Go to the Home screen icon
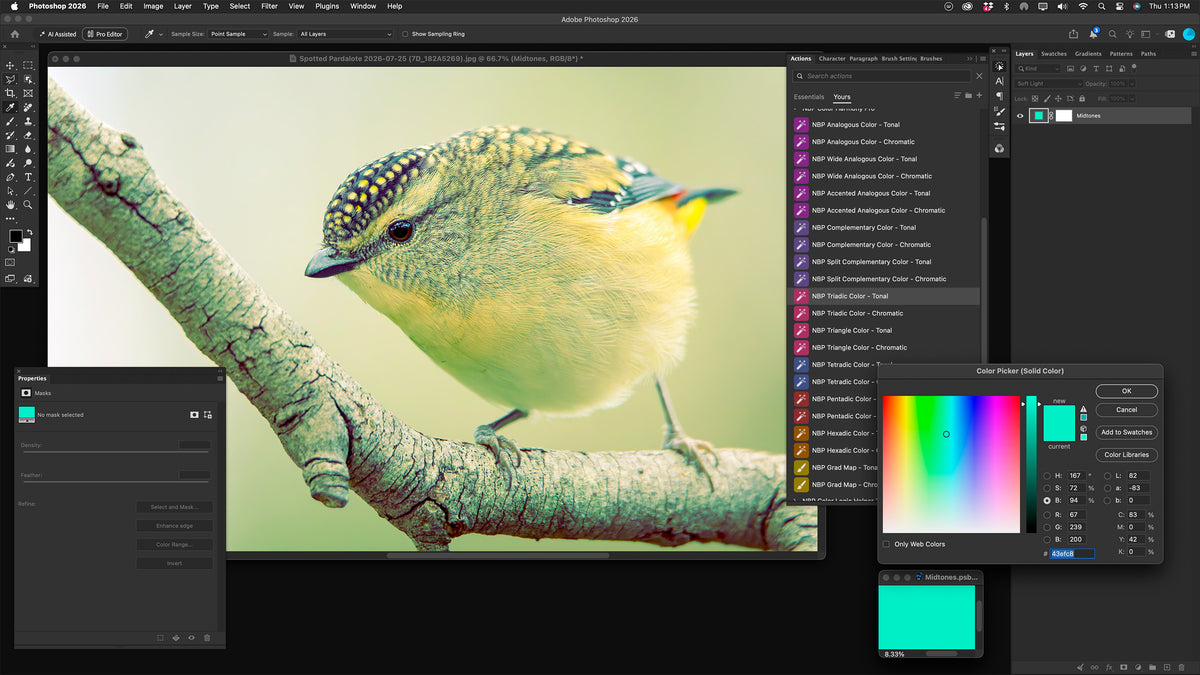The image size is (1200, 675). (x=14, y=34)
